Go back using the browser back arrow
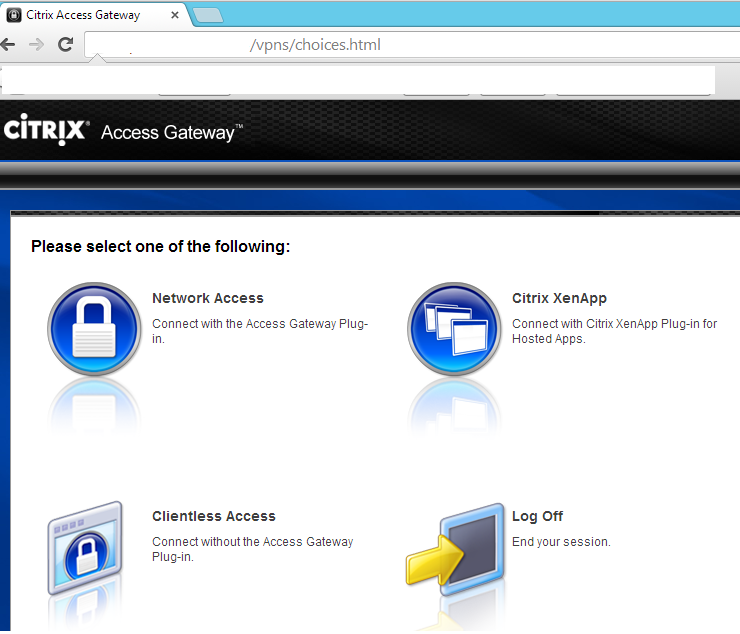 pos(8,44)
